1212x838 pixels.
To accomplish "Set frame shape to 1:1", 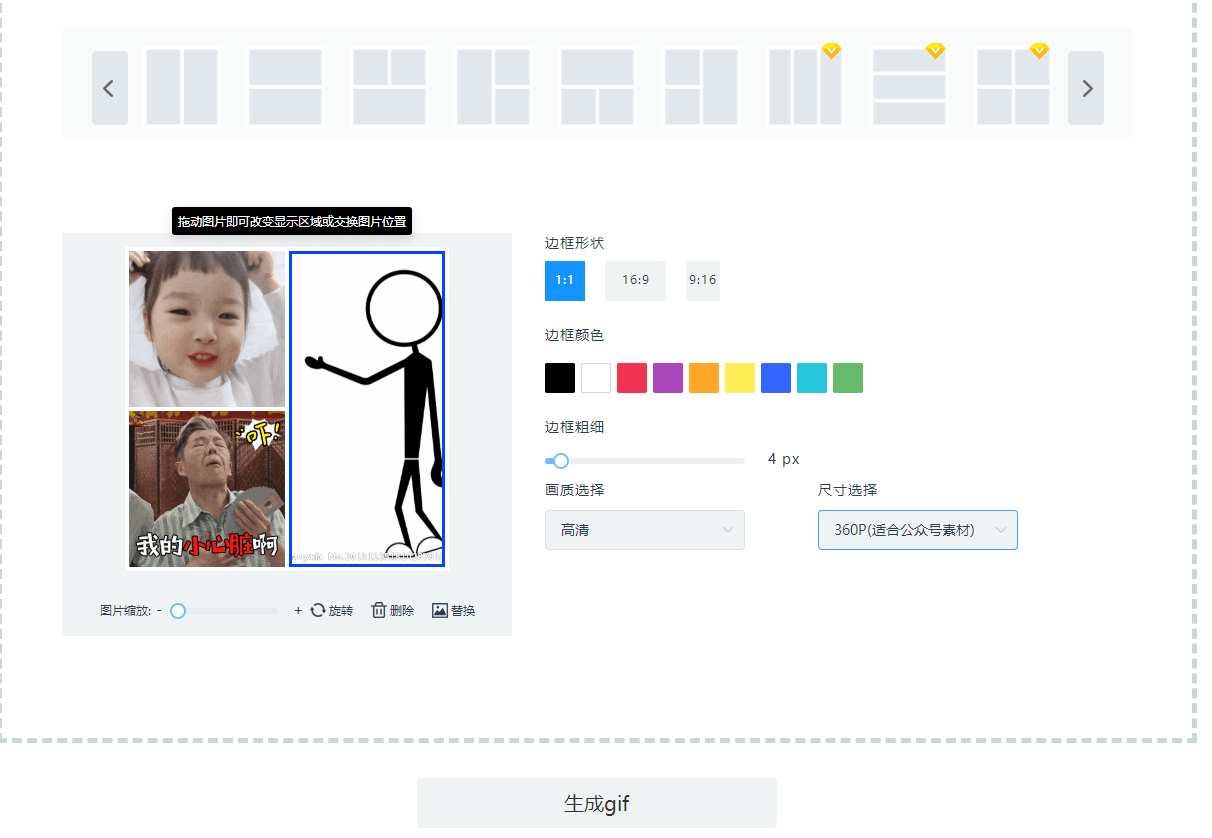I will (565, 280).
